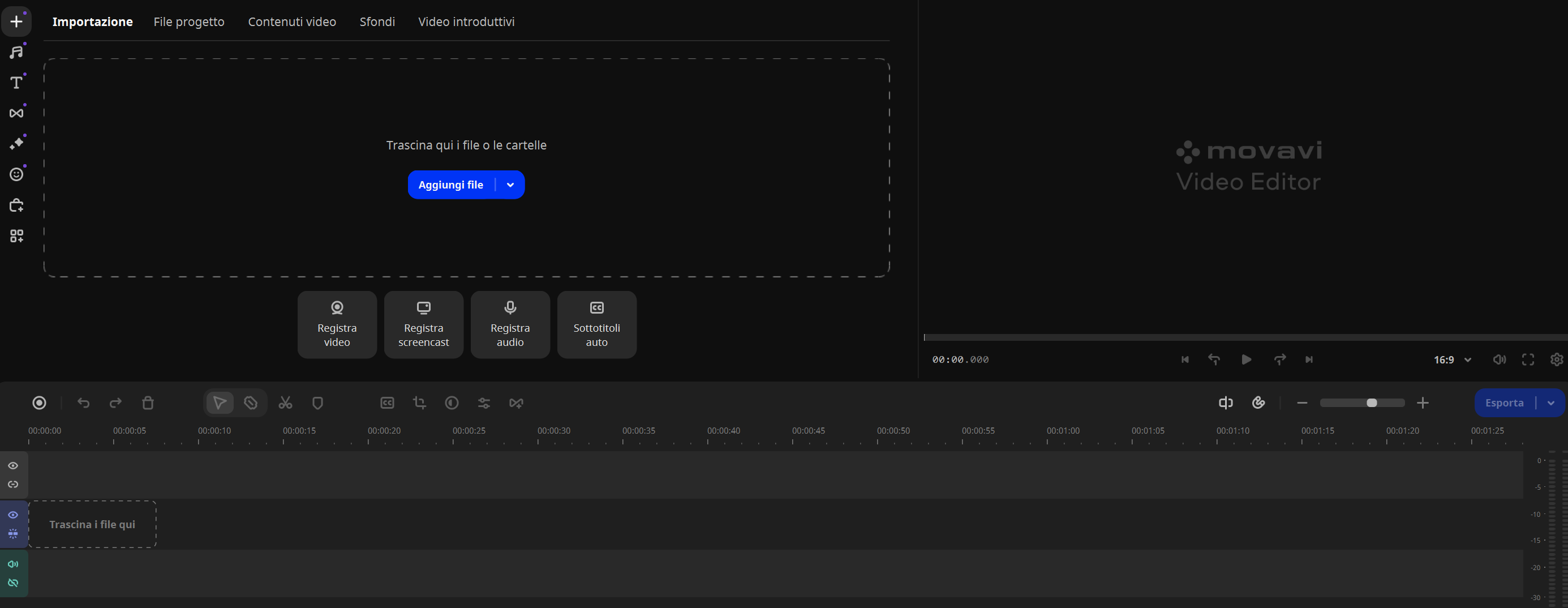Open the Titles text tool in sidebar

[x=16, y=82]
